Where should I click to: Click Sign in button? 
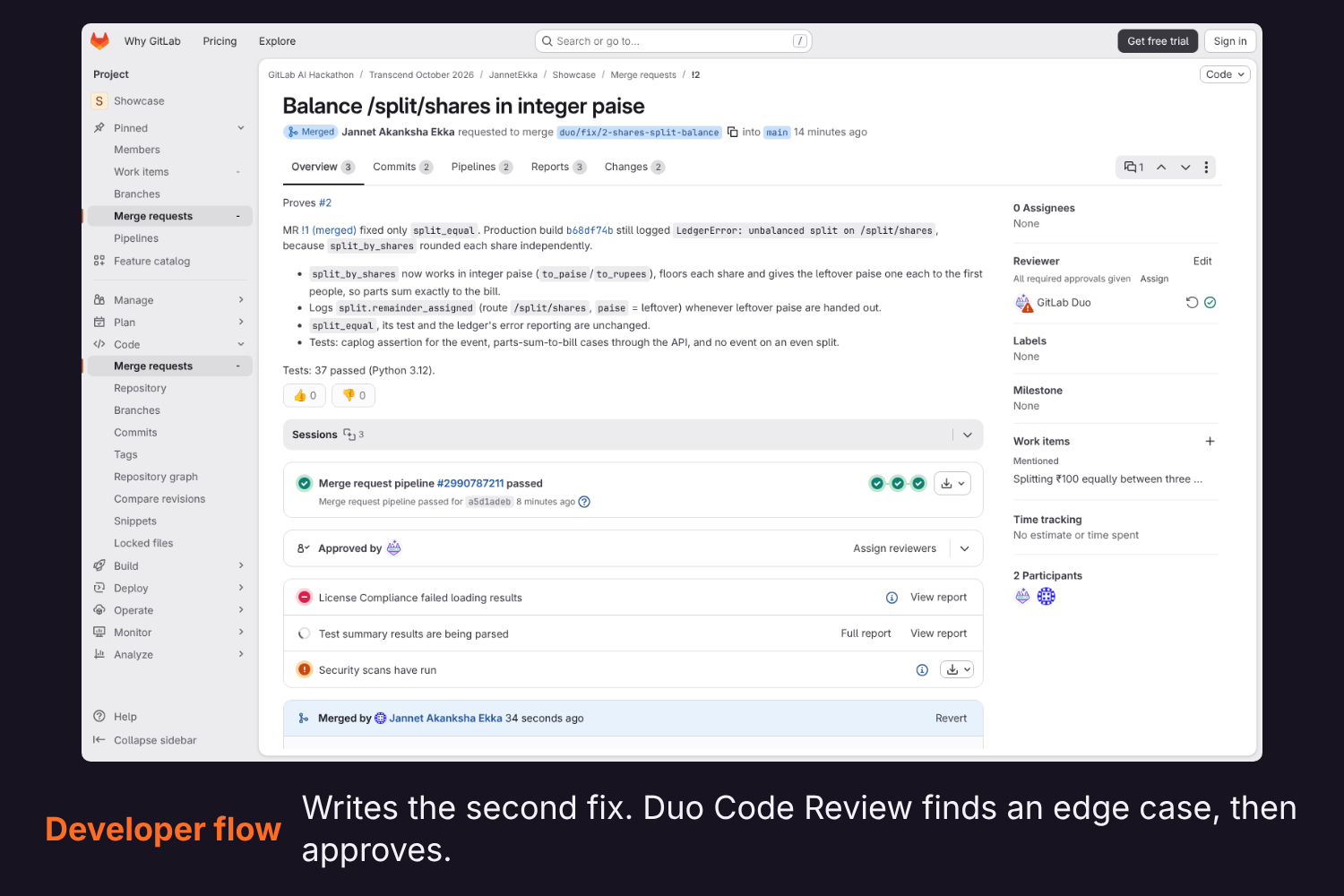tap(1230, 41)
